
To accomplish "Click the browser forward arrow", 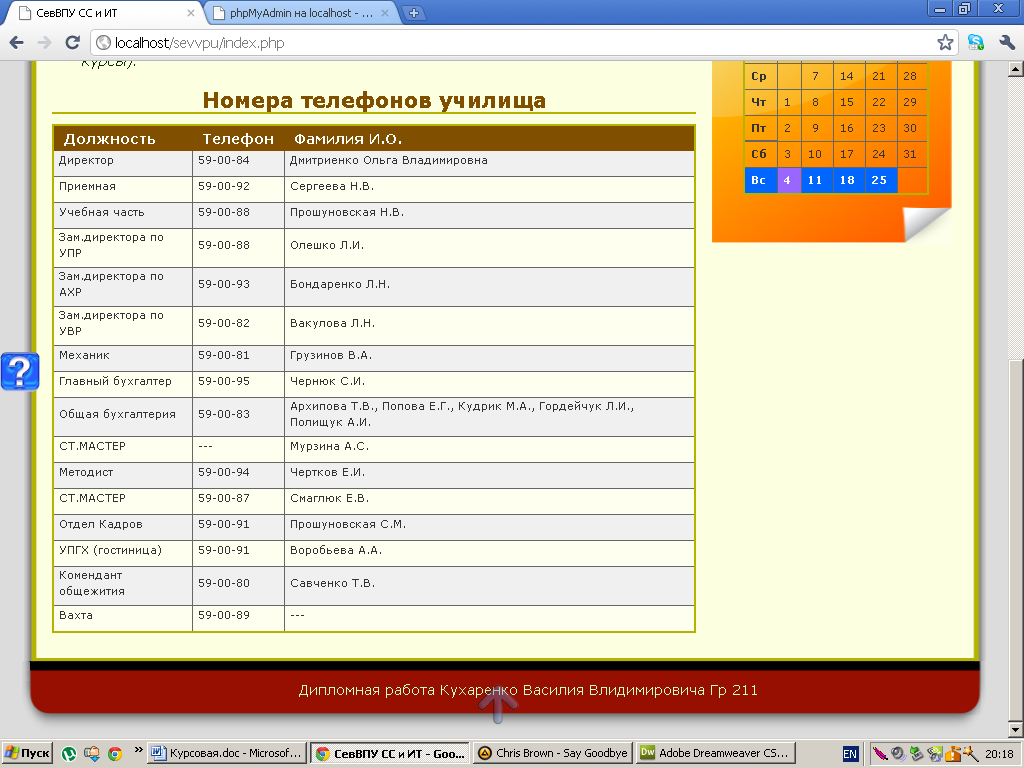I will click(44, 43).
